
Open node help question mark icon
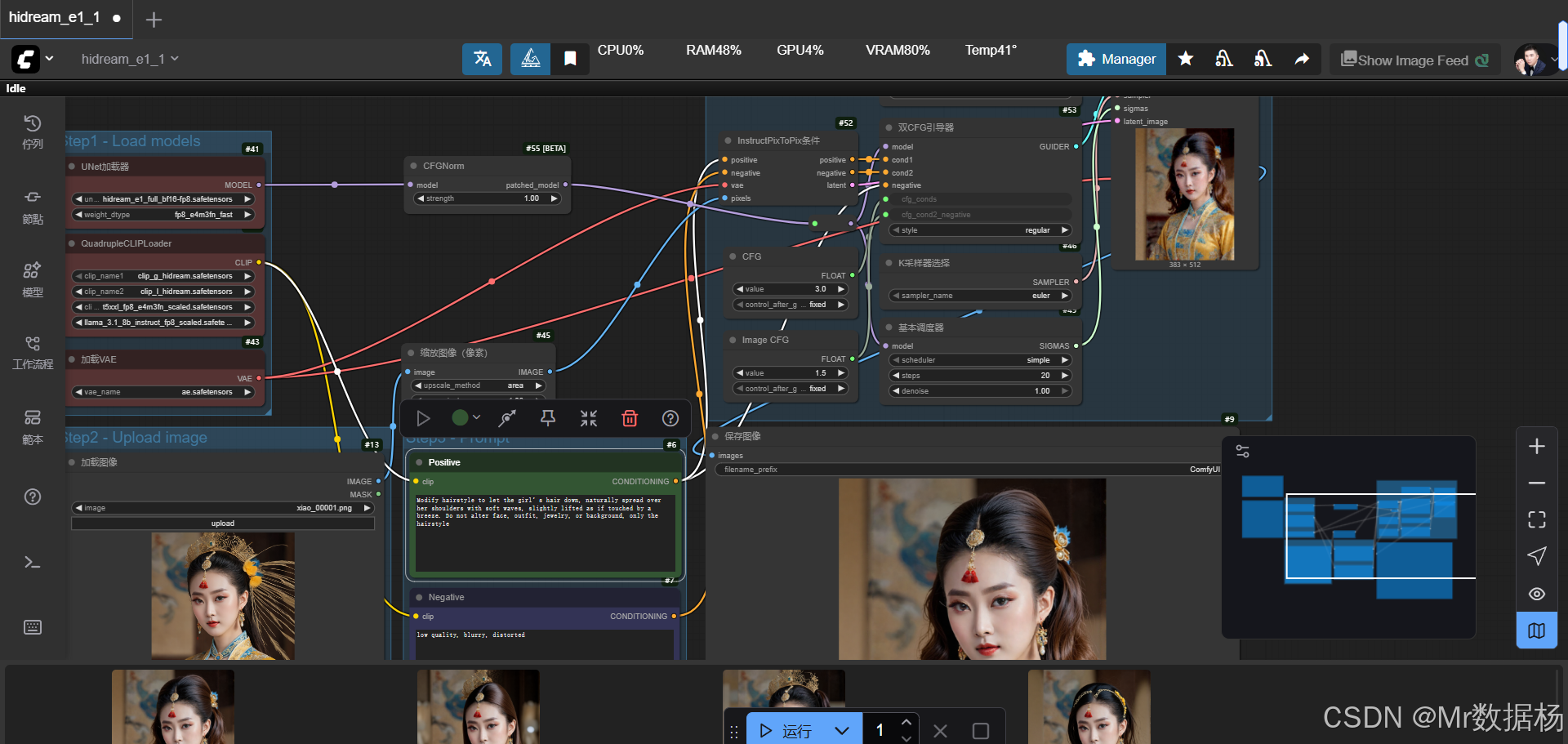click(x=670, y=418)
